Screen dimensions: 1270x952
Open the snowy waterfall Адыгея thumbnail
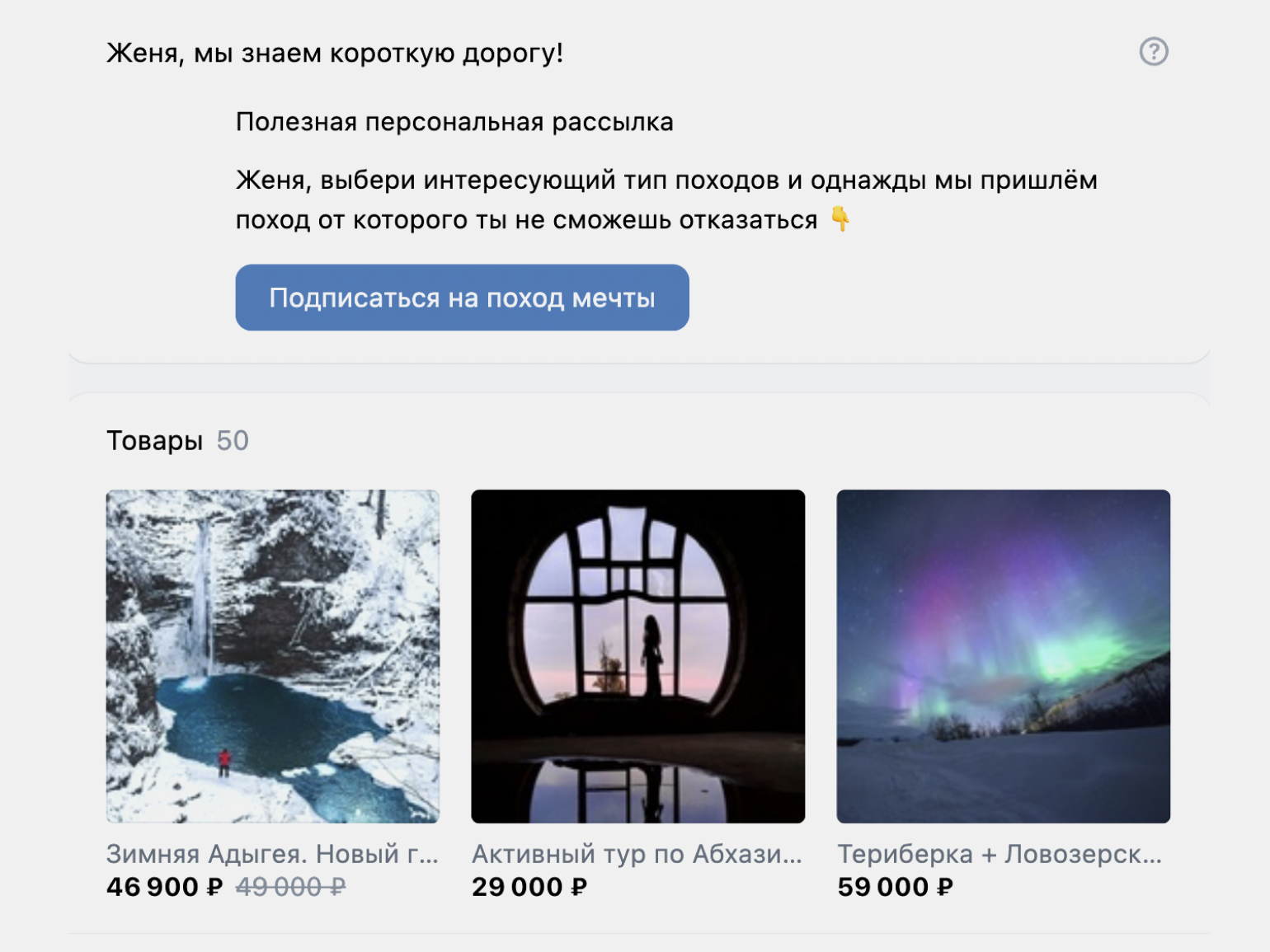click(273, 656)
